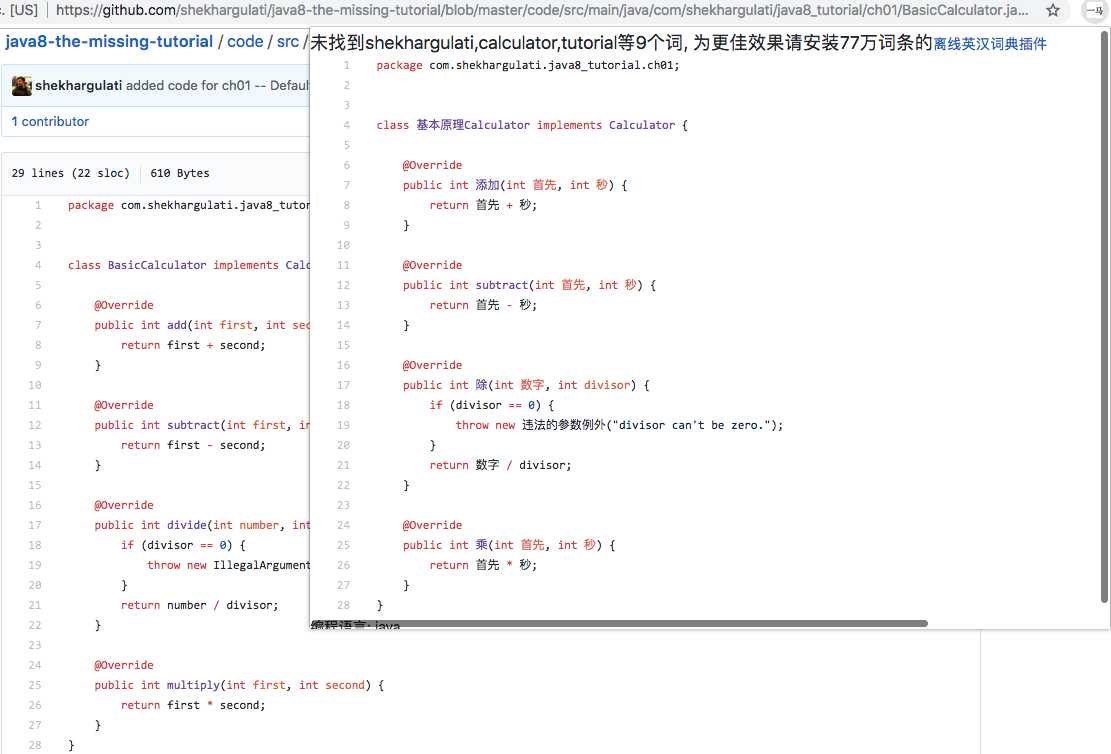The width and height of the screenshot is (1111, 754).
Task: Click 'return 首先 * 秒;' in popup
Action: coord(483,565)
